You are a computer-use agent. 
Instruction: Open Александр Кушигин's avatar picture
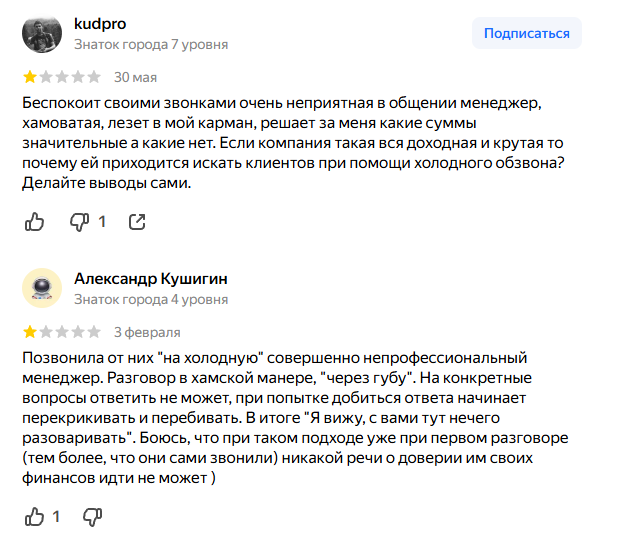[x=42, y=288]
